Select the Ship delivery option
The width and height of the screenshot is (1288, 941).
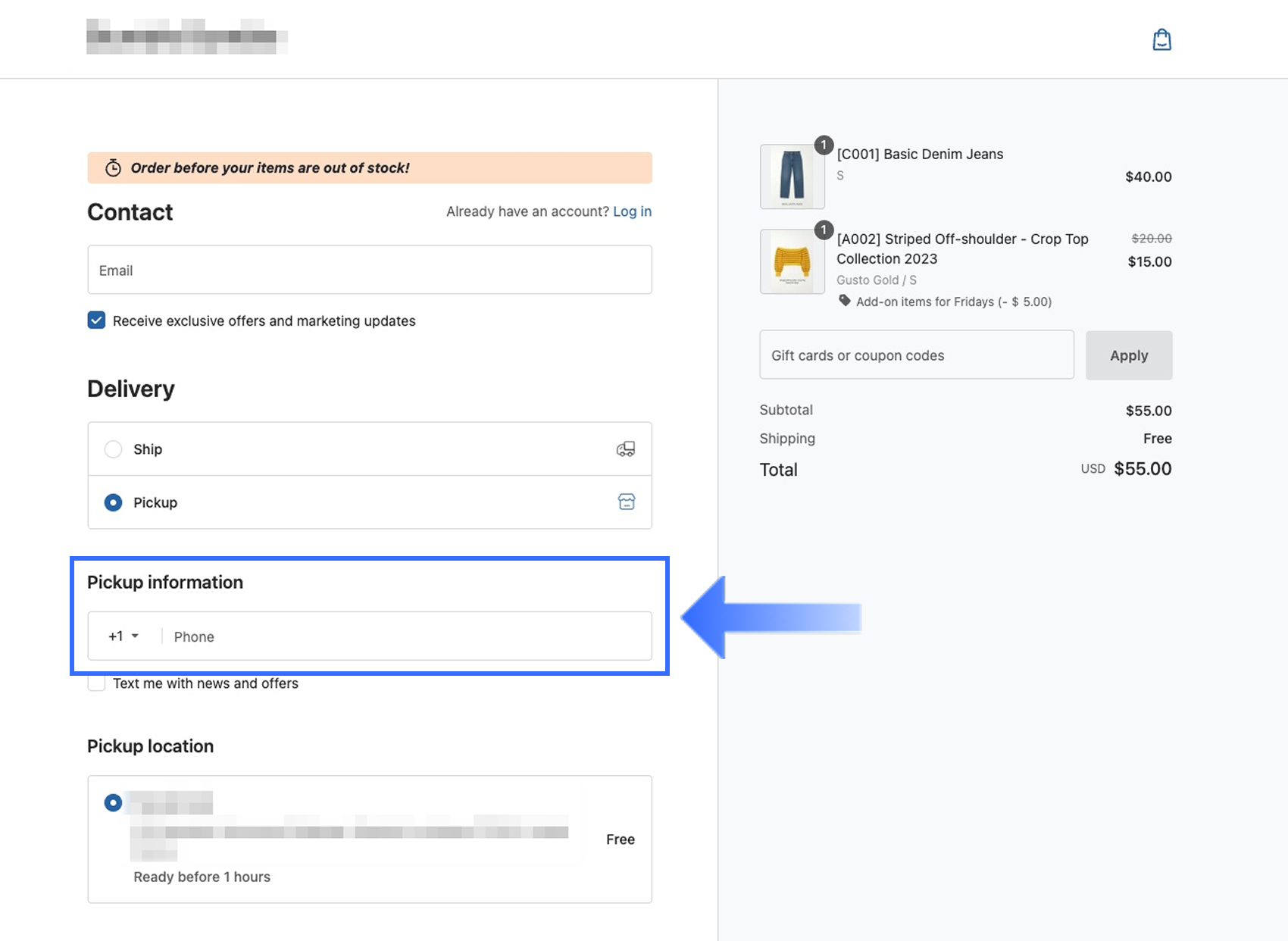pos(114,449)
